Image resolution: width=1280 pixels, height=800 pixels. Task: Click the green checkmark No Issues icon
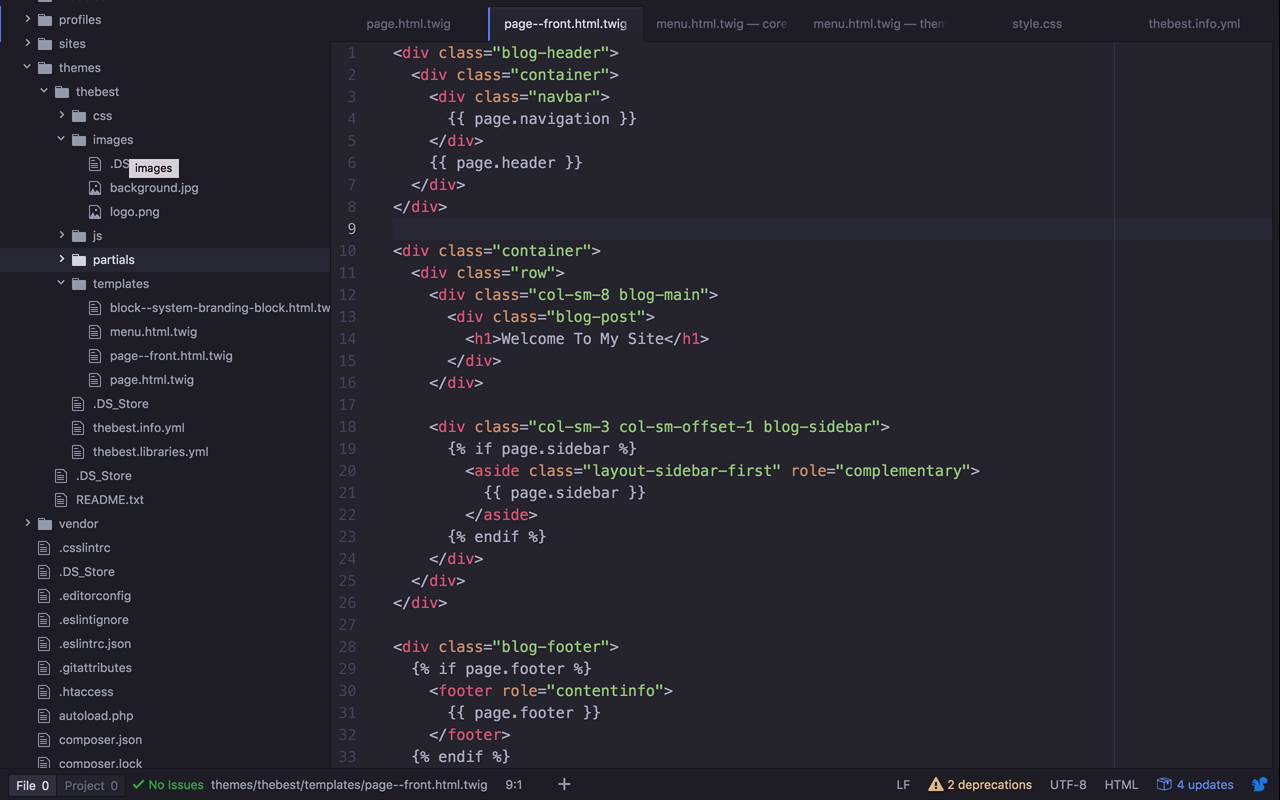[x=138, y=785]
